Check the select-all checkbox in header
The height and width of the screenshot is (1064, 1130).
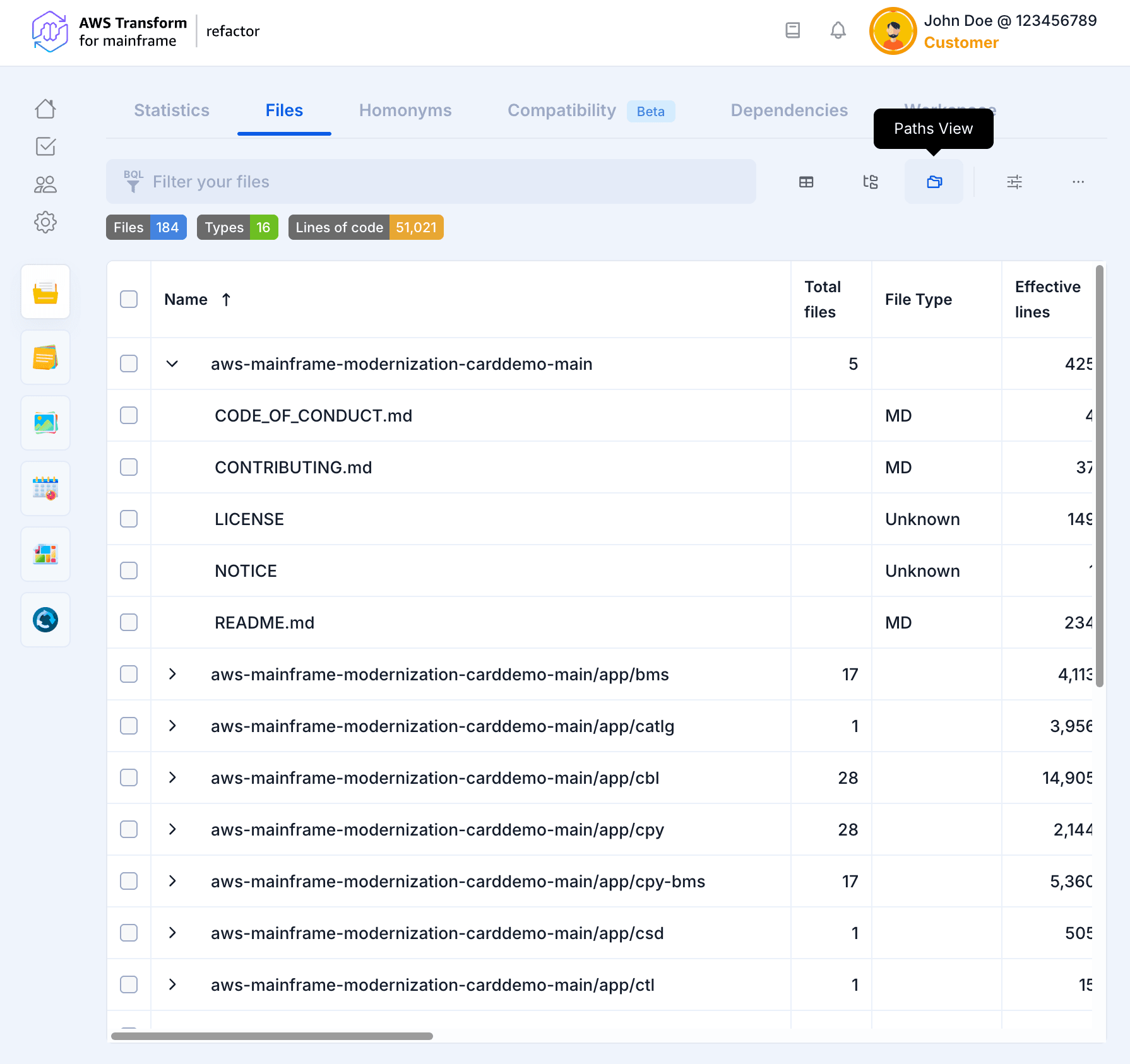pos(129,299)
